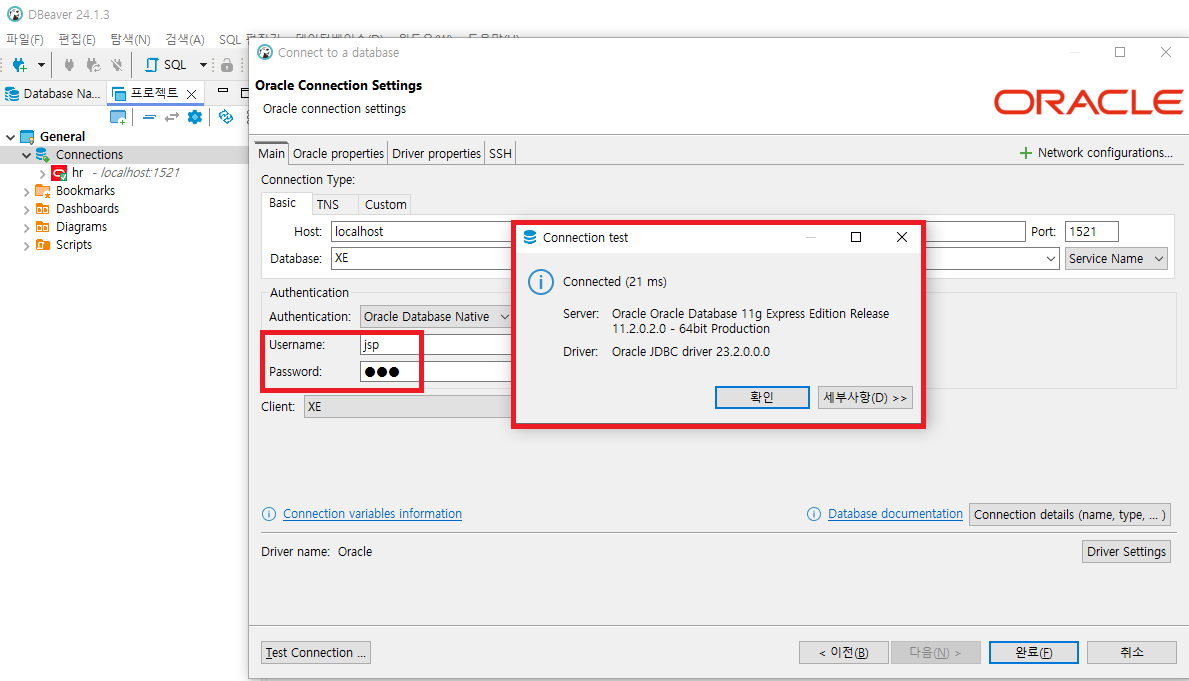Viewport: 1189px width, 681px height.
Task: Select the hr Oracle connection icon
Action: pos(59,173)
